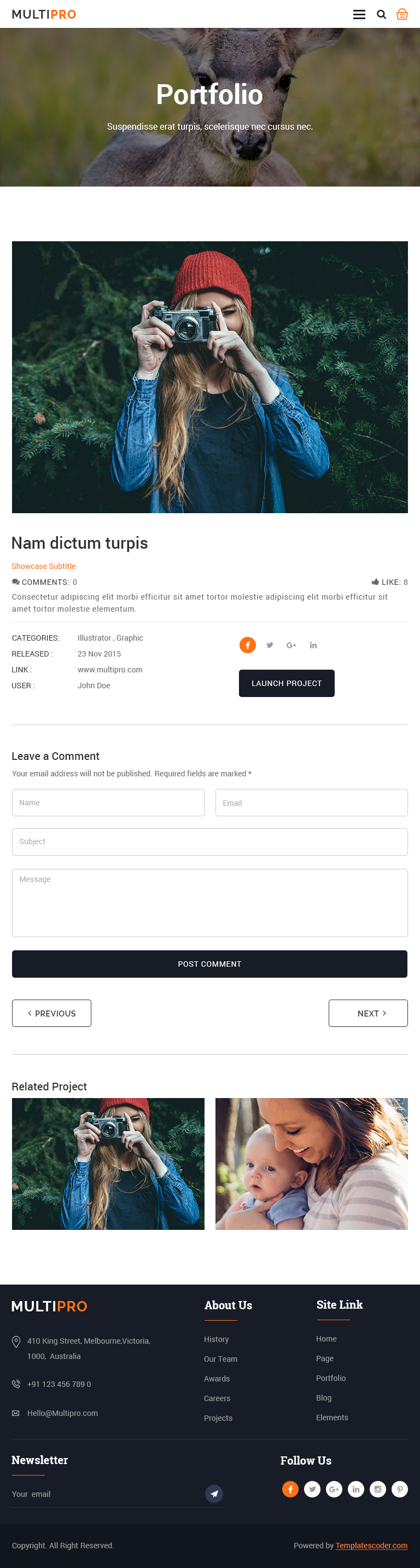The image size is (420, 1568).
Task: Click the Name field in comment form
Action: [108, 802]
